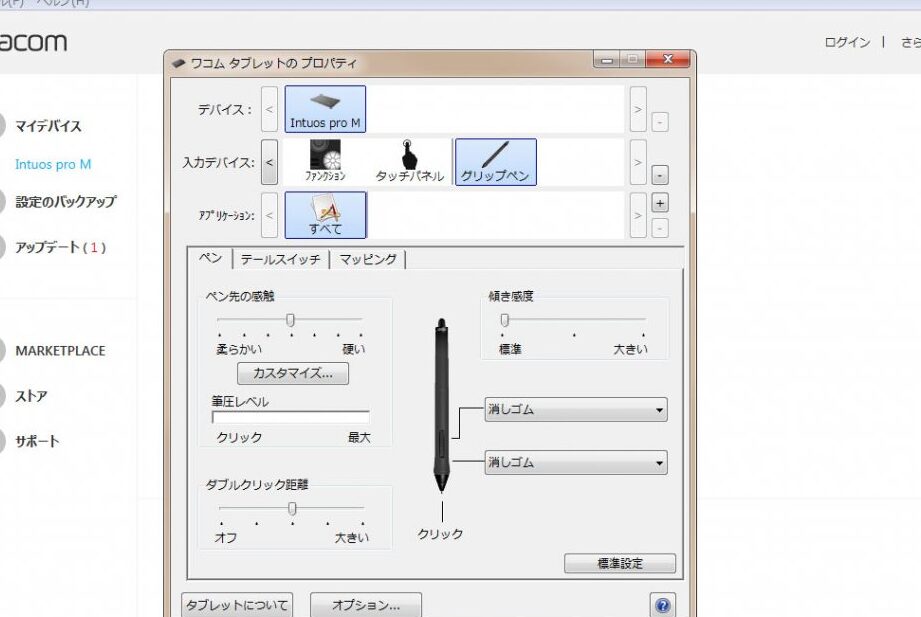Click the 筆圧レベル pressure bar
This screenshot has width=921, height=617.
click(x=291, y=417)
